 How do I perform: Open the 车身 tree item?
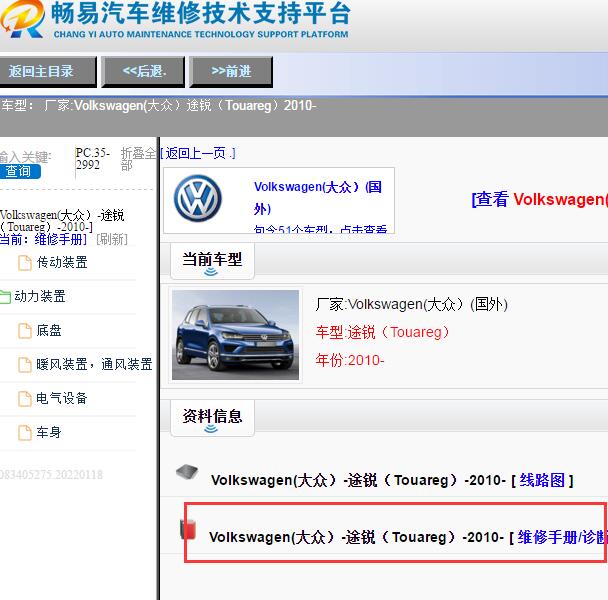[x=49, y=432]
